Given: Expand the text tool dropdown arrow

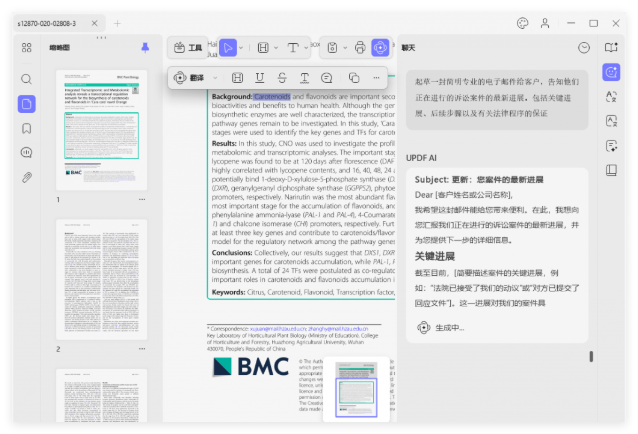Looking at the screenshot, I should click(306, 48).
